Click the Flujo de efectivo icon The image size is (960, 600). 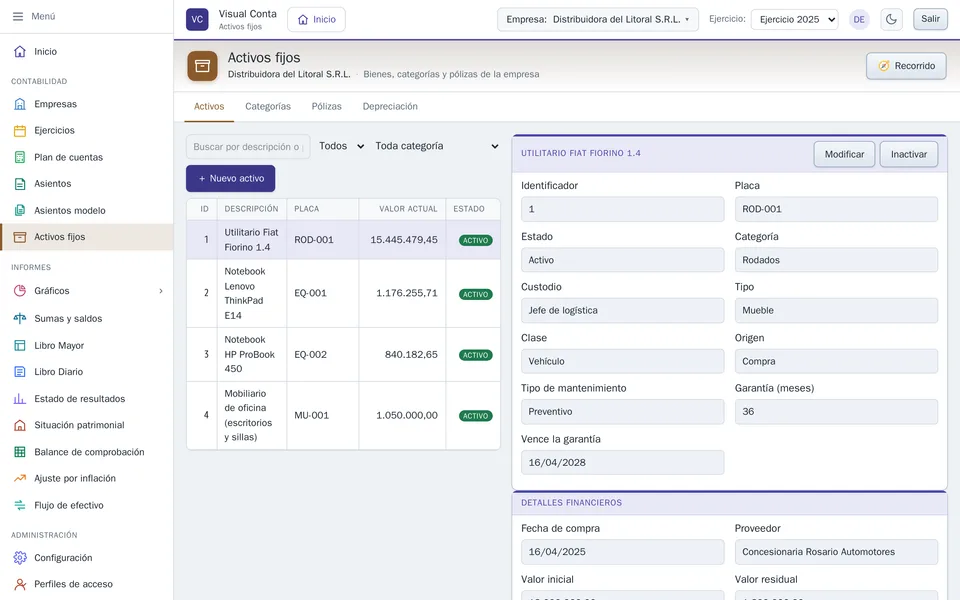20,505
